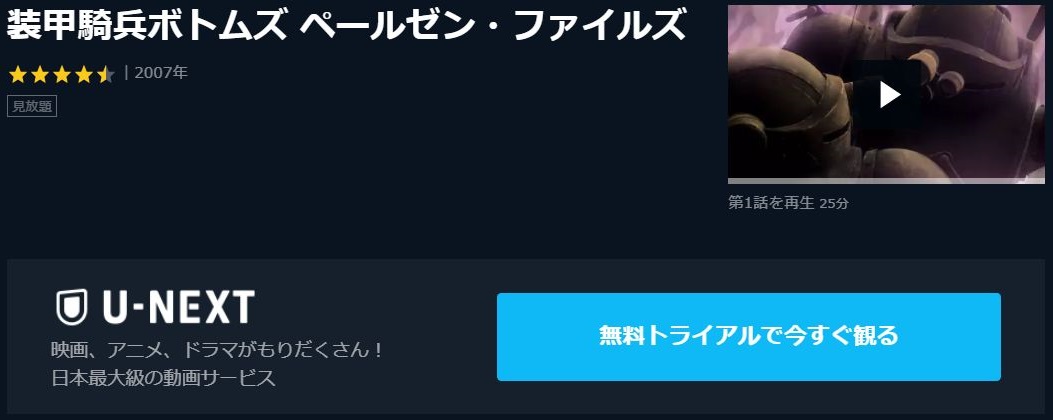Click the 映画、アニメ、ドラマがもりだくさん！ tagline
The height and width of the screenshot is (420, 1053).
tap(218, 350)
